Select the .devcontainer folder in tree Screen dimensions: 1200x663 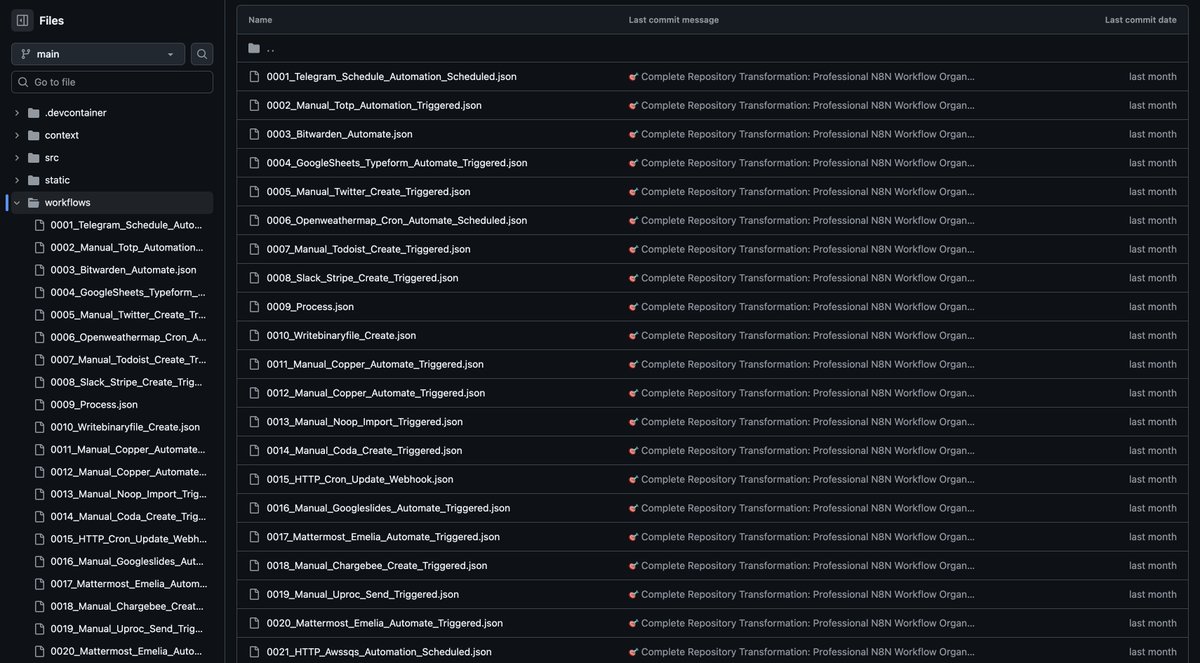[x=75, y=113]
